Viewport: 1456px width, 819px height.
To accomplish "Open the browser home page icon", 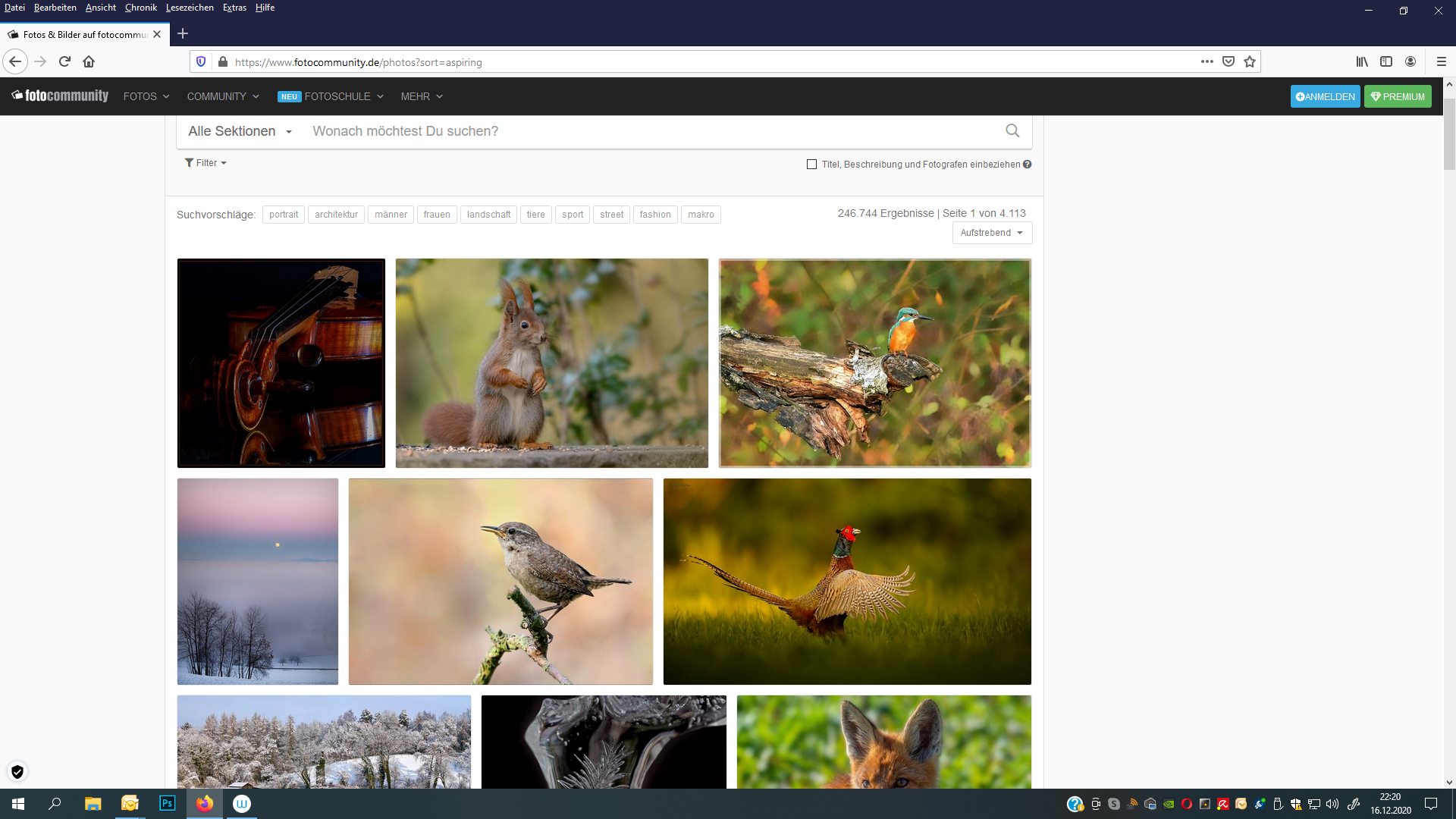I will tap(89, 61).
